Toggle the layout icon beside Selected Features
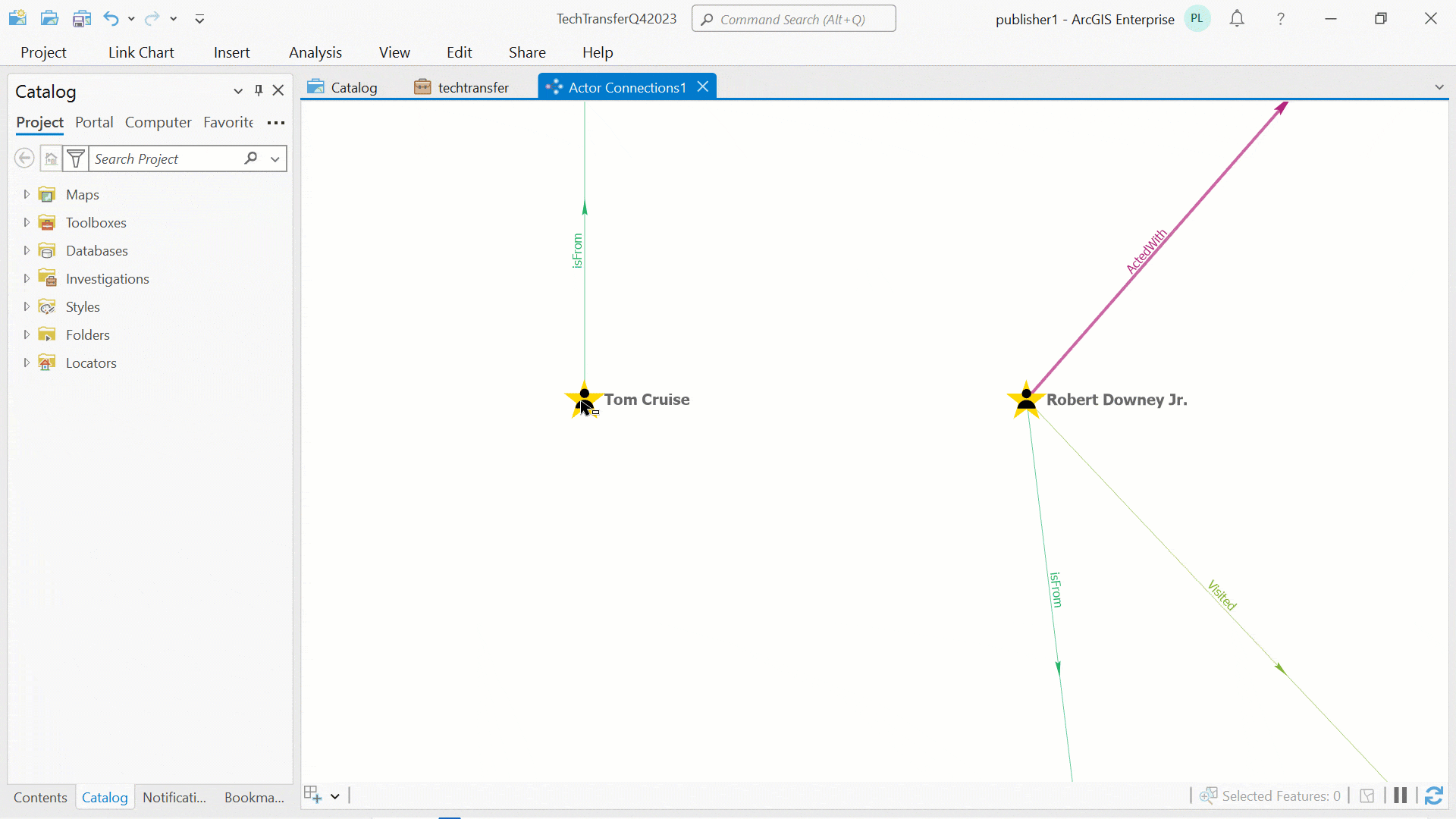The width and height of the screenshot is (1456, 819). 1367,795
